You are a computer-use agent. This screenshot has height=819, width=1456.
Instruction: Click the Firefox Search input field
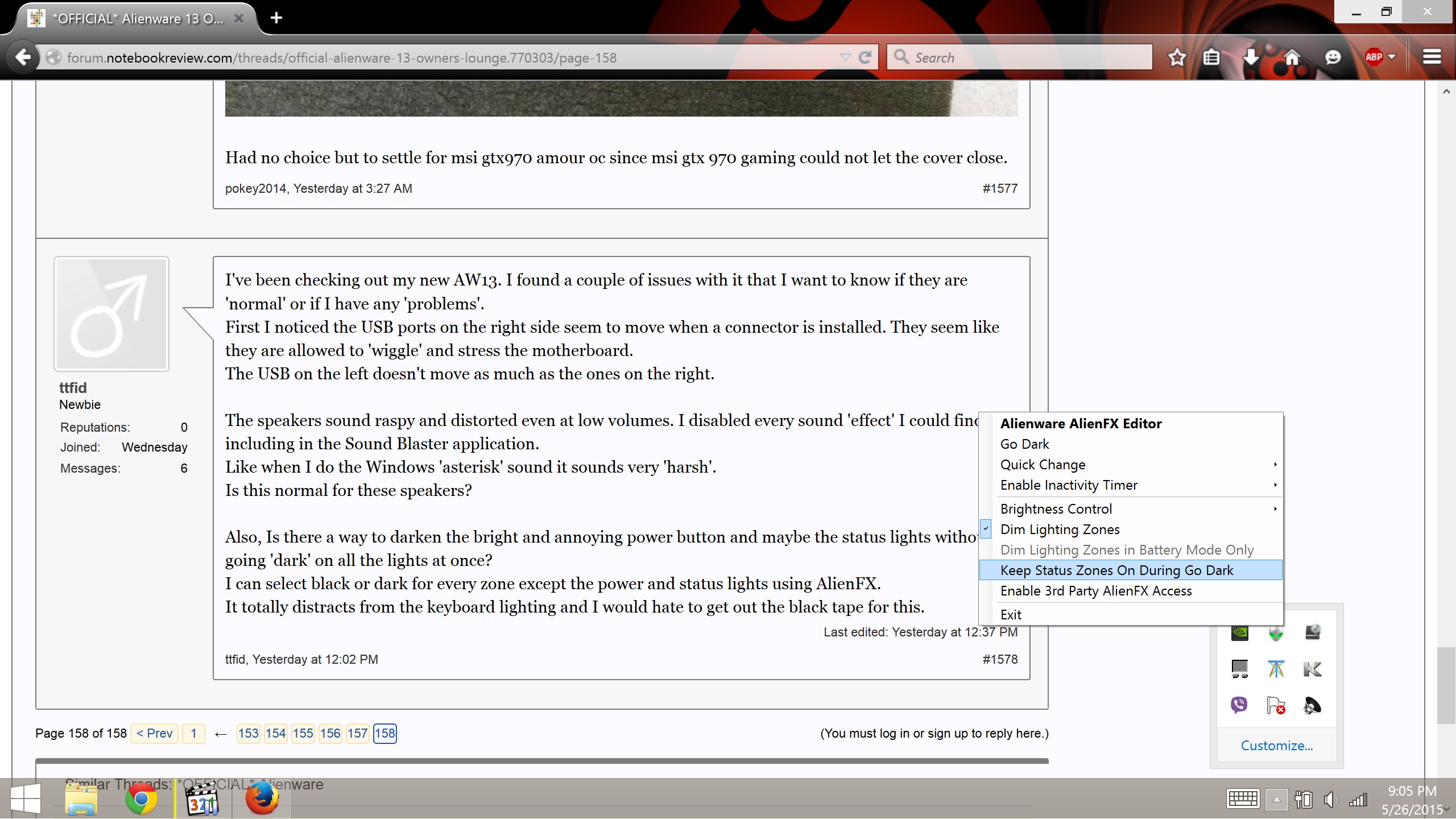pyautogui.click(x=1024, y=57)
